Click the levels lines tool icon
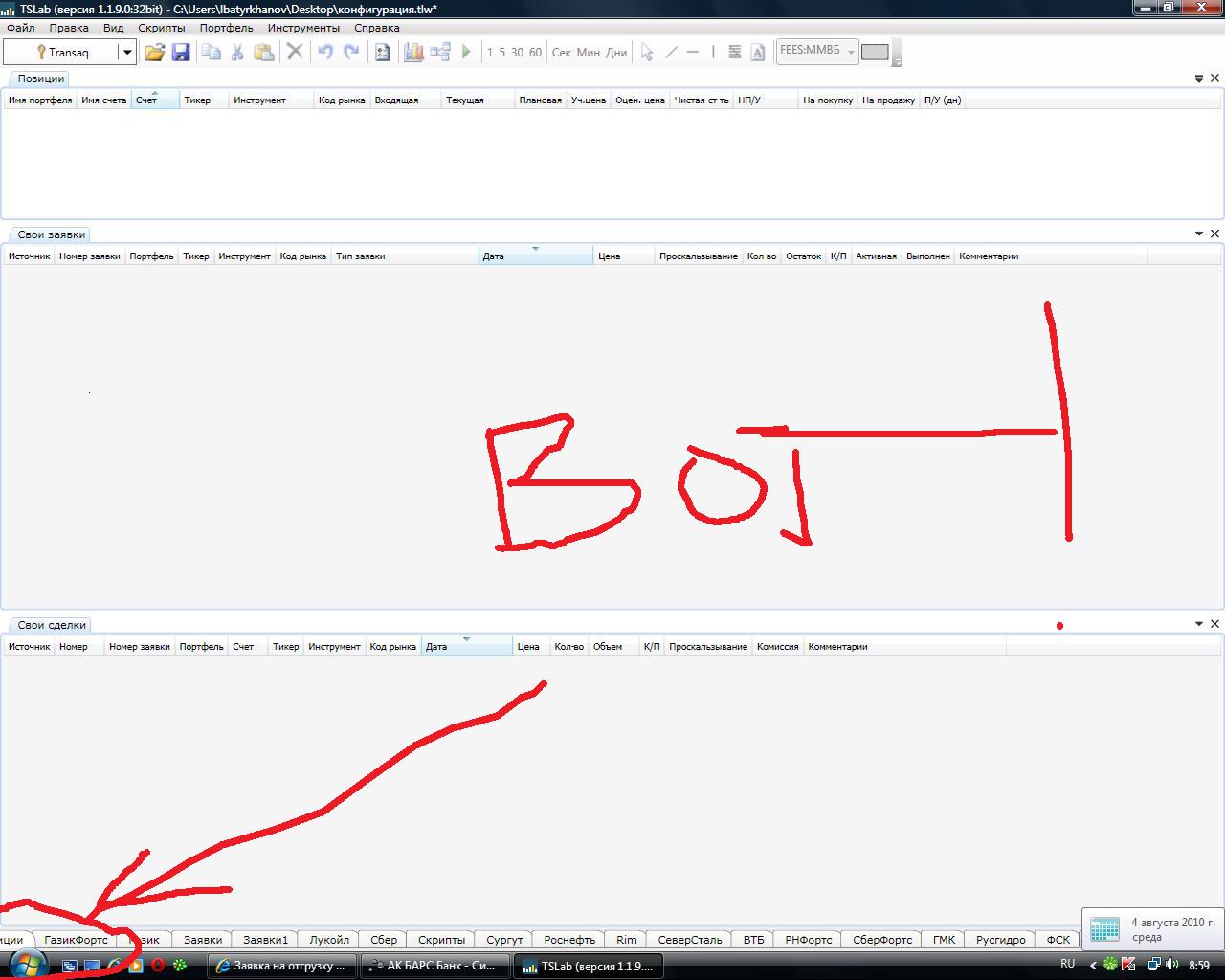The height and width of the screenshot is (980, 1225). click(x=735, y=52)
